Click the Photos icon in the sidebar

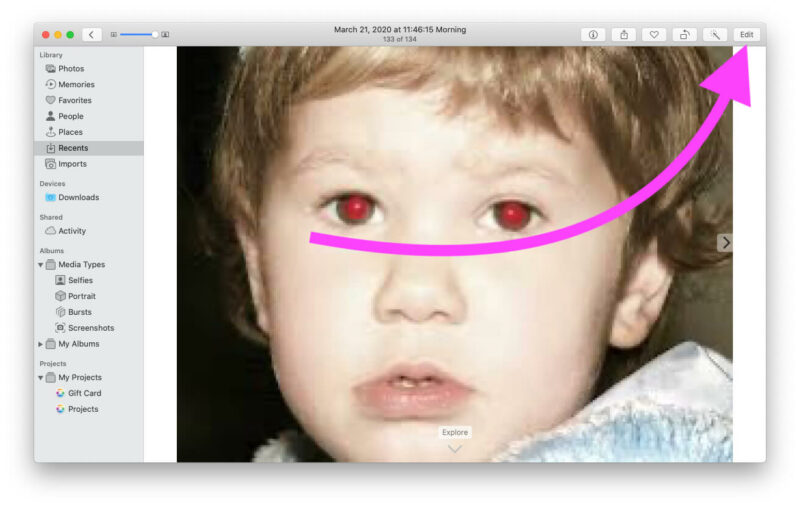(50, 68)
